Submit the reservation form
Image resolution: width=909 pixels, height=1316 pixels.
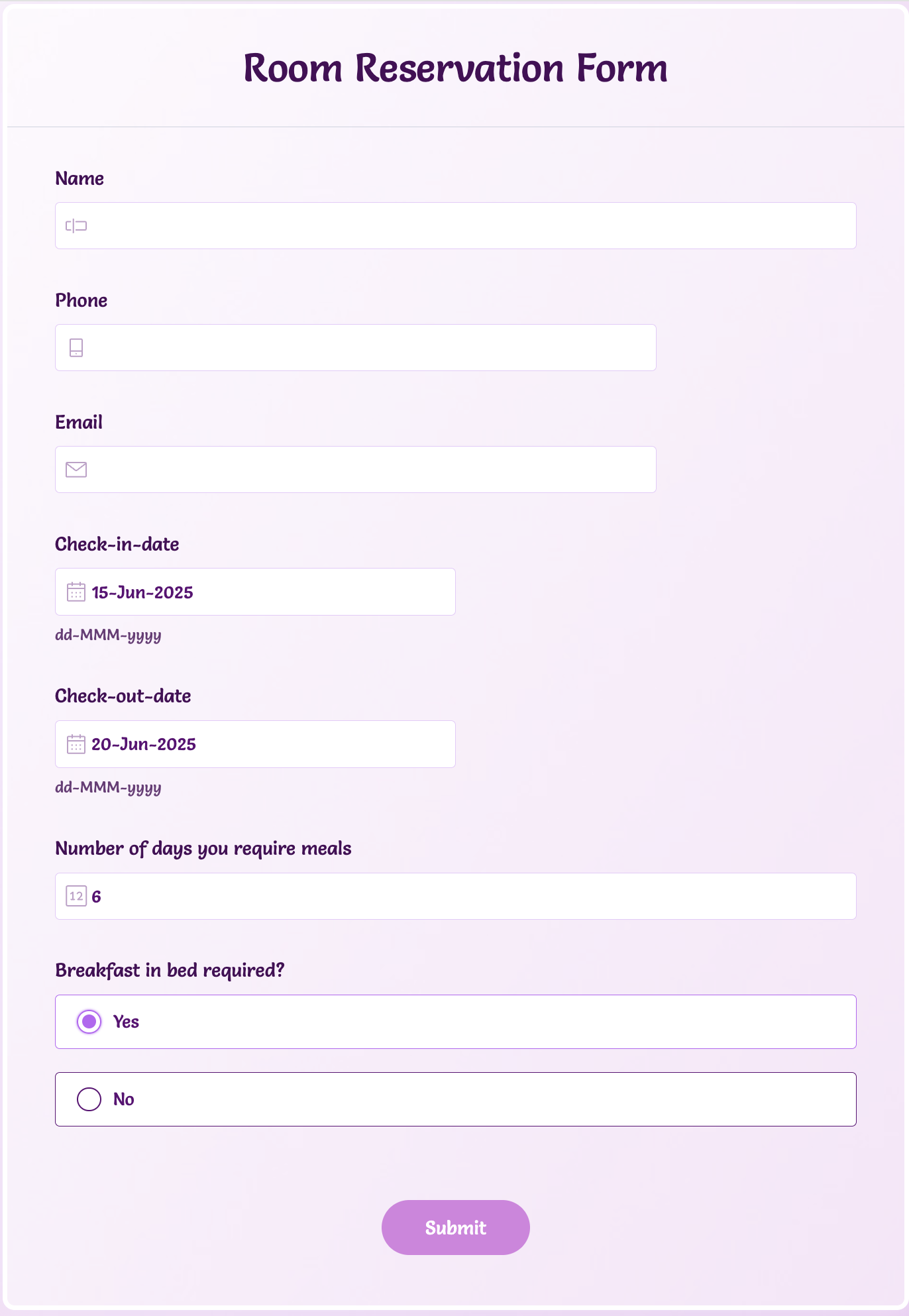(x=455, y=1227)
